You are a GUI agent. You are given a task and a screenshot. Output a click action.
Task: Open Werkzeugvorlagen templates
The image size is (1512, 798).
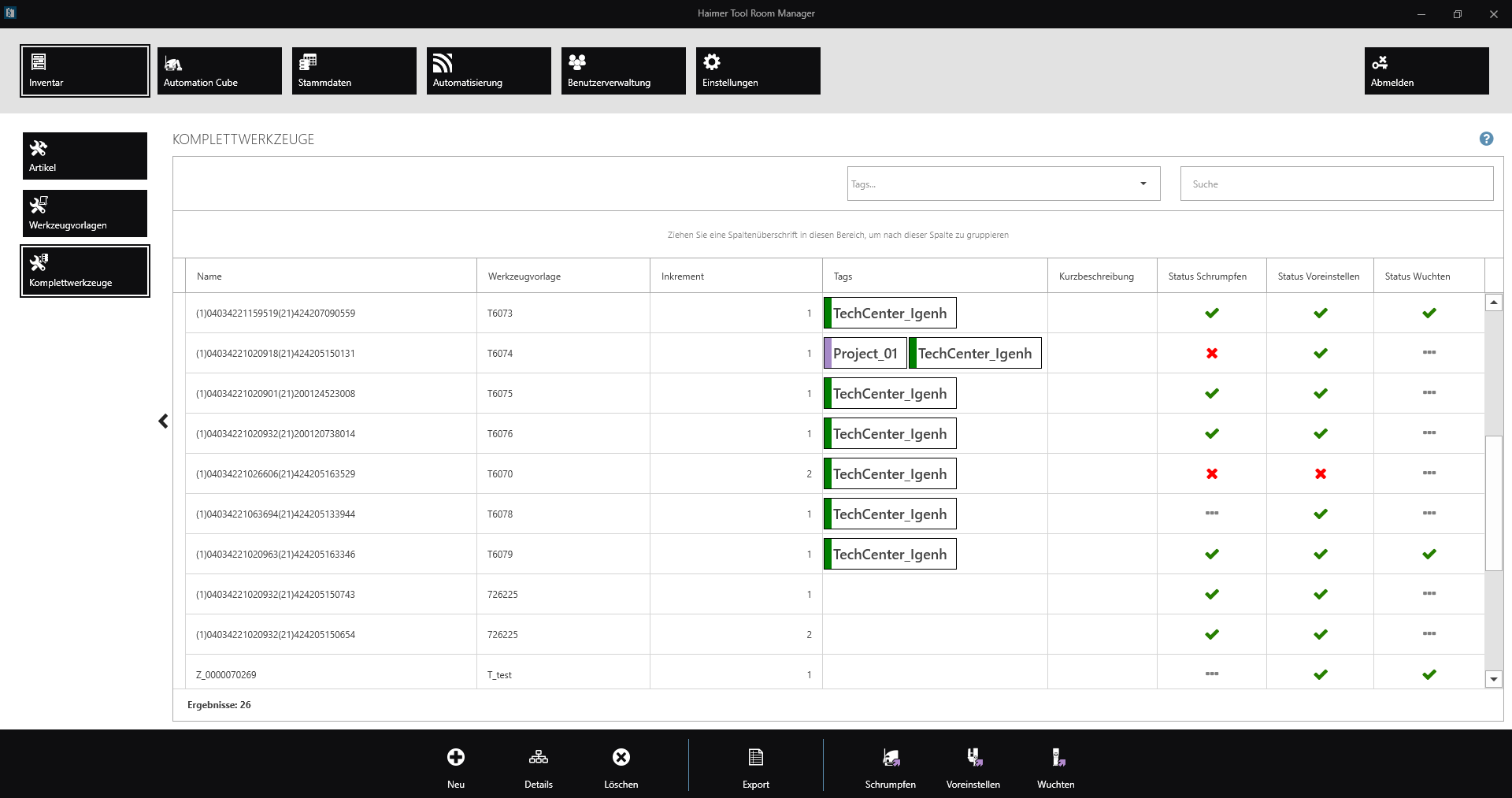pyautogui.click(x=85, y=213)
